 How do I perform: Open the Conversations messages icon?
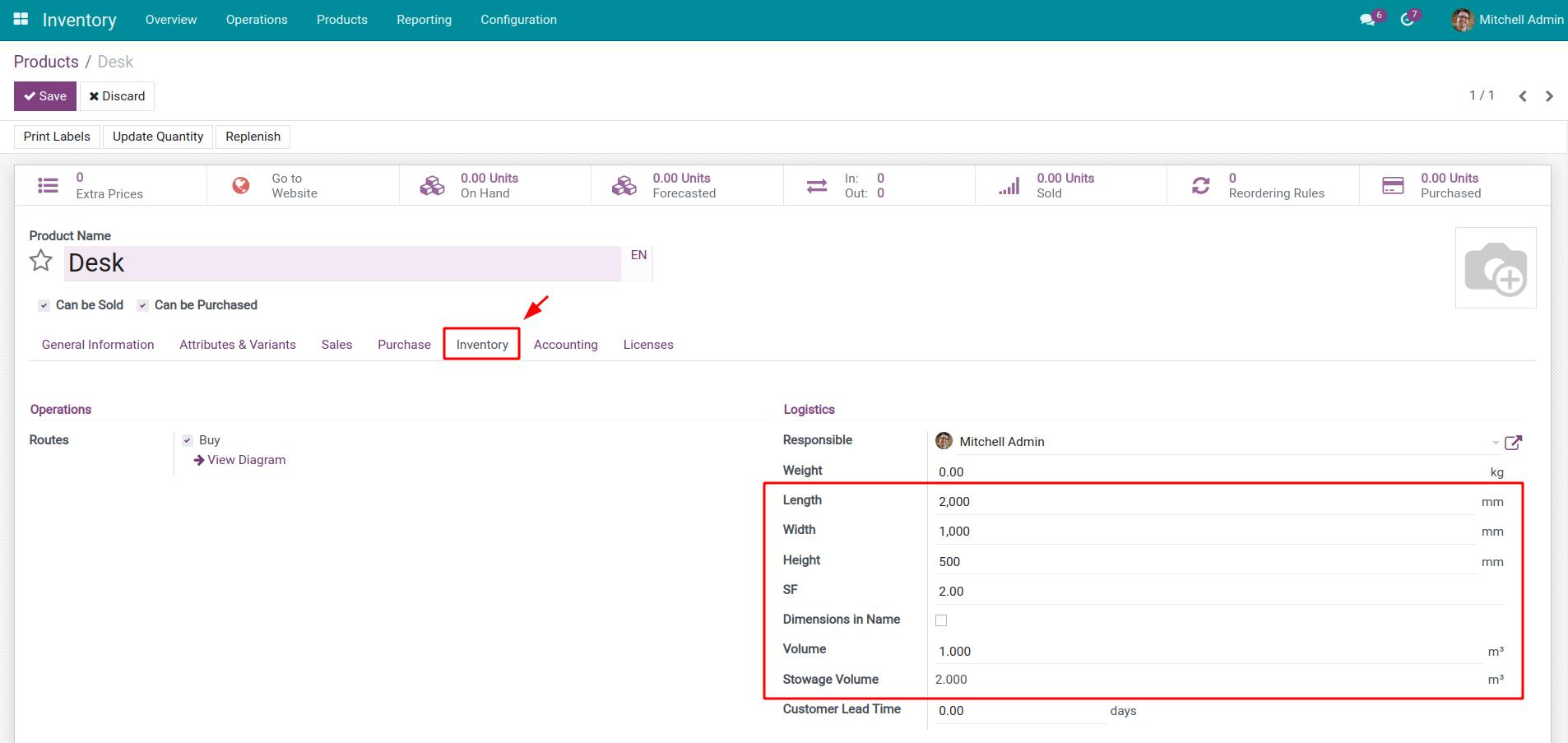[1367, 18]
